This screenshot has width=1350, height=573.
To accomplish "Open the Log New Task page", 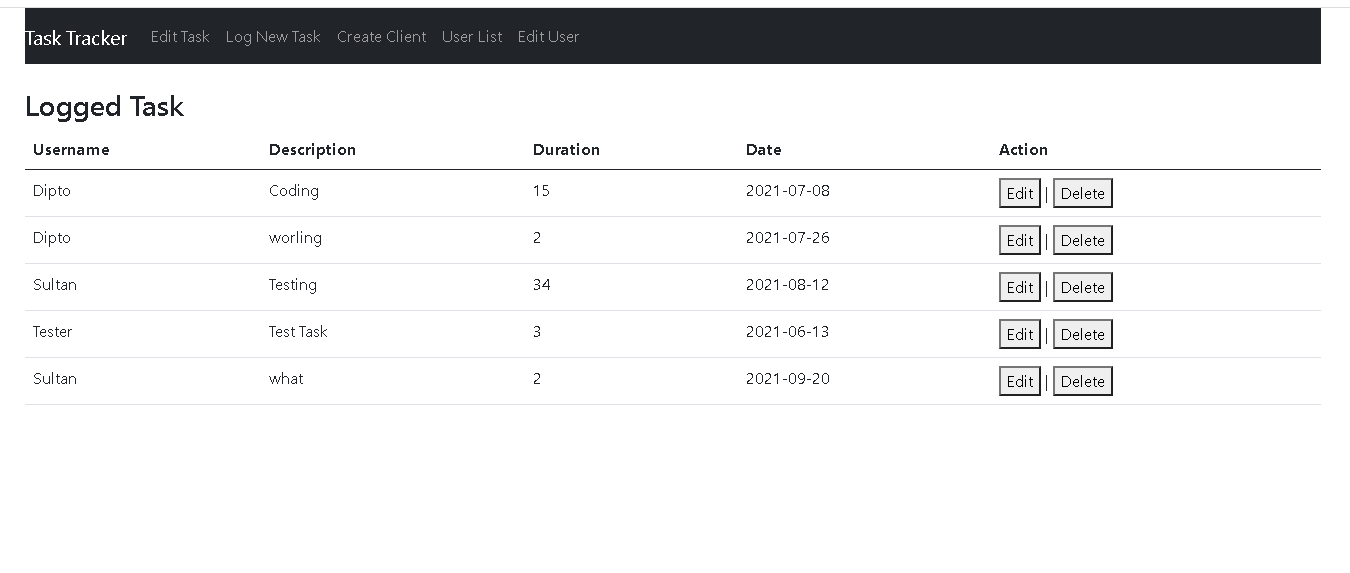I will (273, 37).
